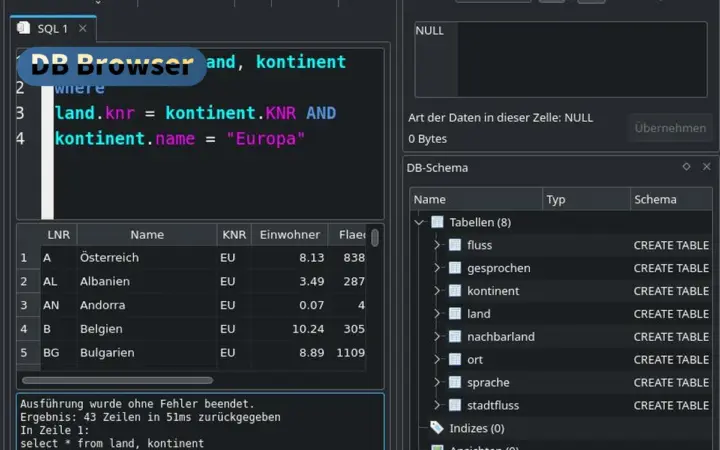Click the results vertical scrollbar

coord(375,238)
